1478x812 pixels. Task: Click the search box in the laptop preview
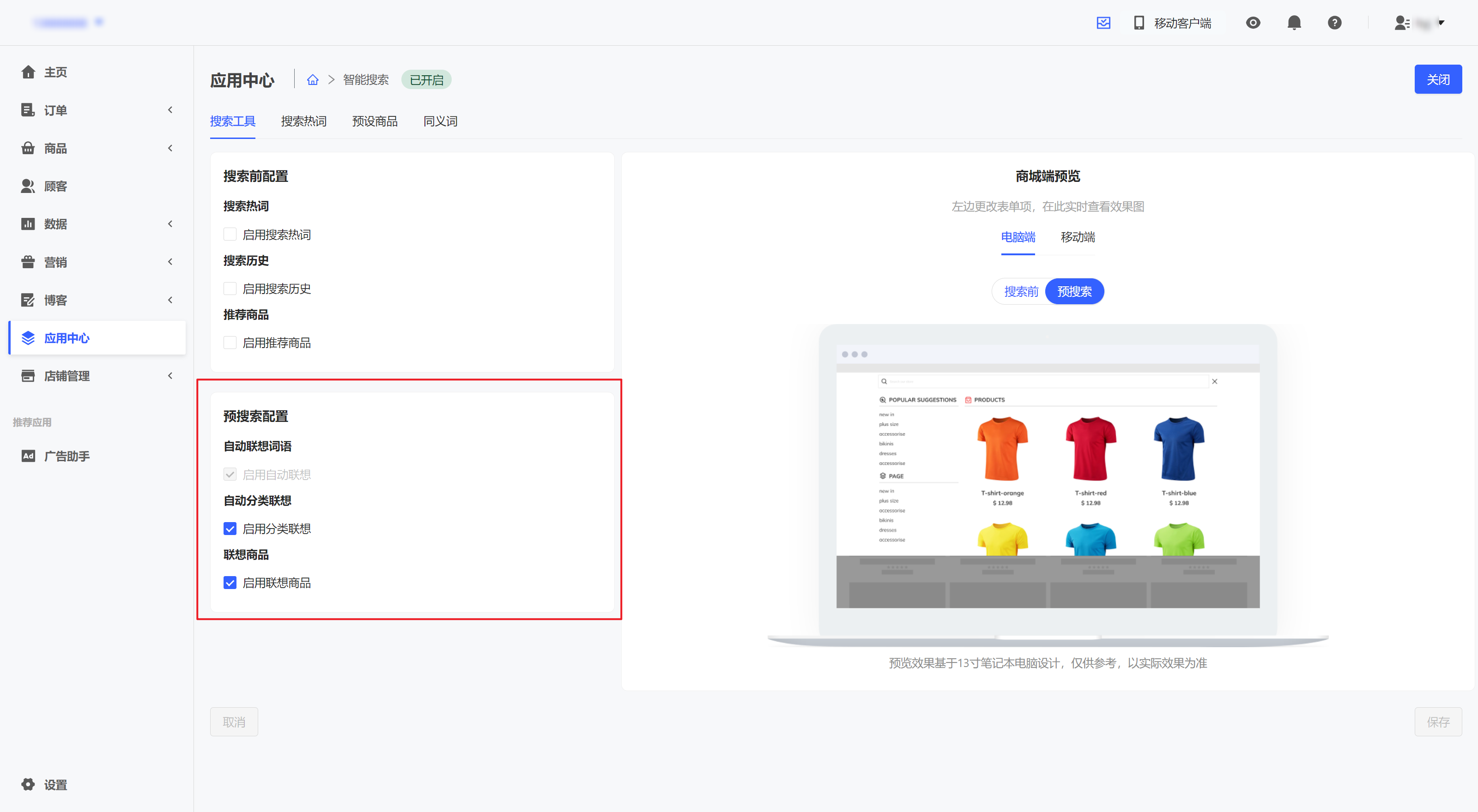(1044, 381)
